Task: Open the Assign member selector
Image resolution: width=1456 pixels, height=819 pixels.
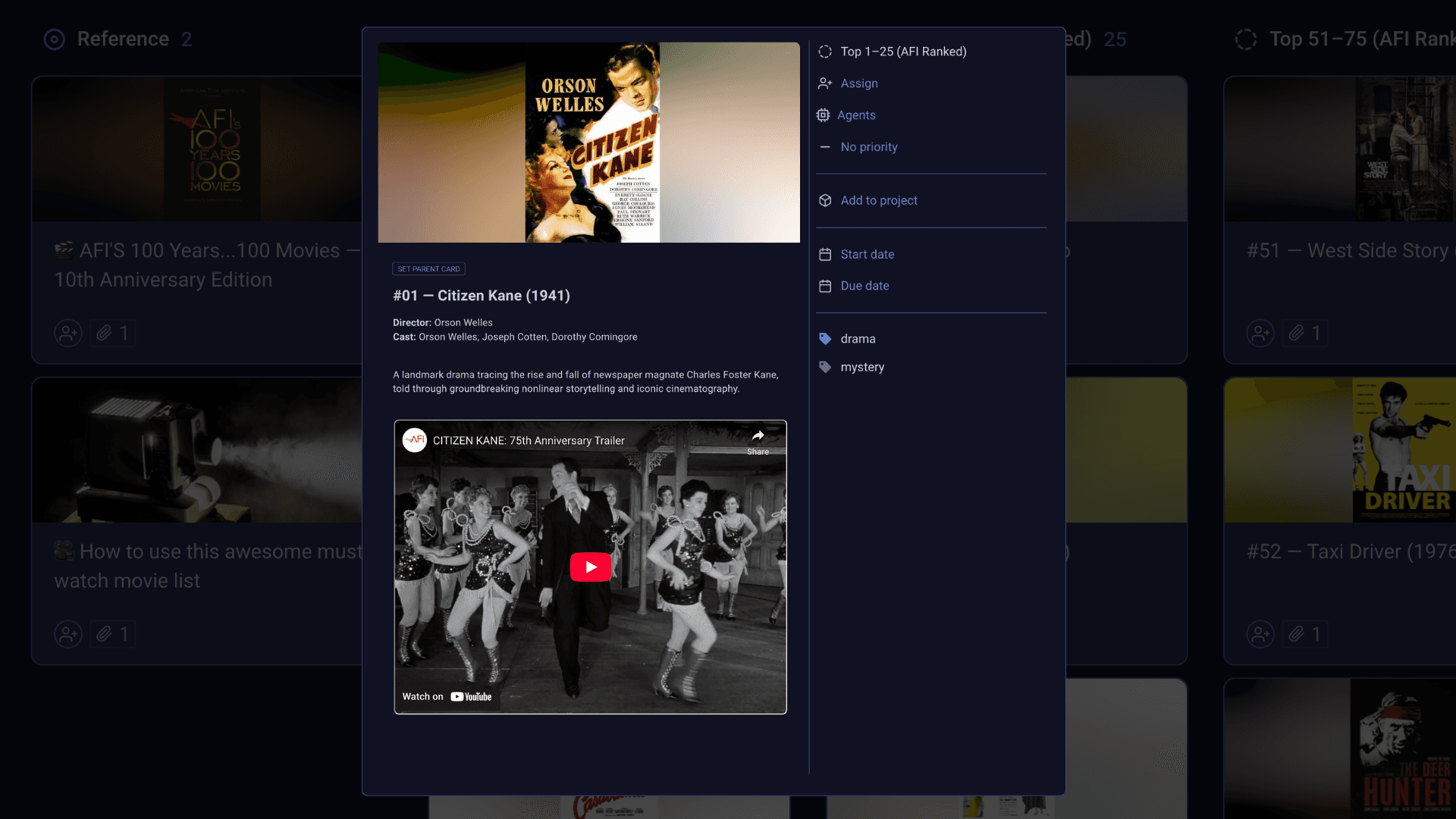Action: 859,83
